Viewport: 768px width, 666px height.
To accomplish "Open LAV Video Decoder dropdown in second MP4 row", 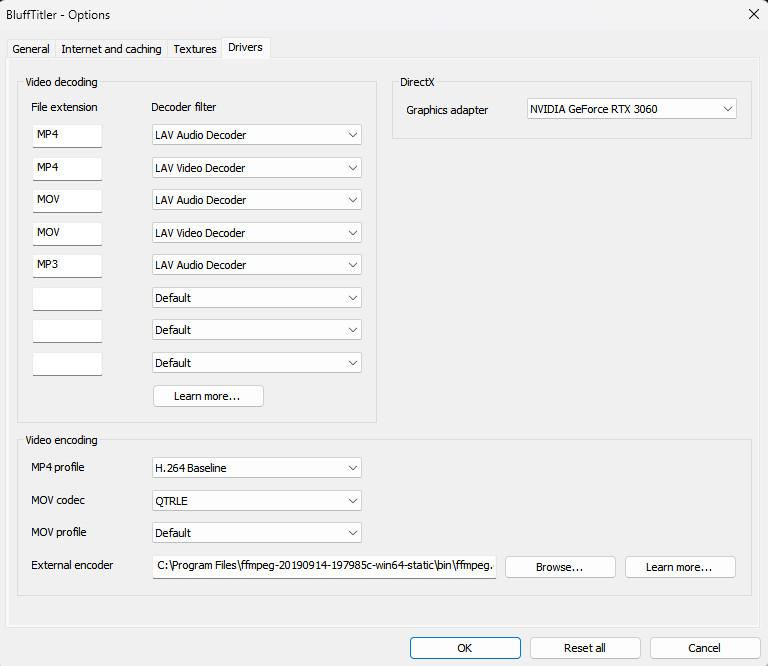I will click(x=257, y=167).
